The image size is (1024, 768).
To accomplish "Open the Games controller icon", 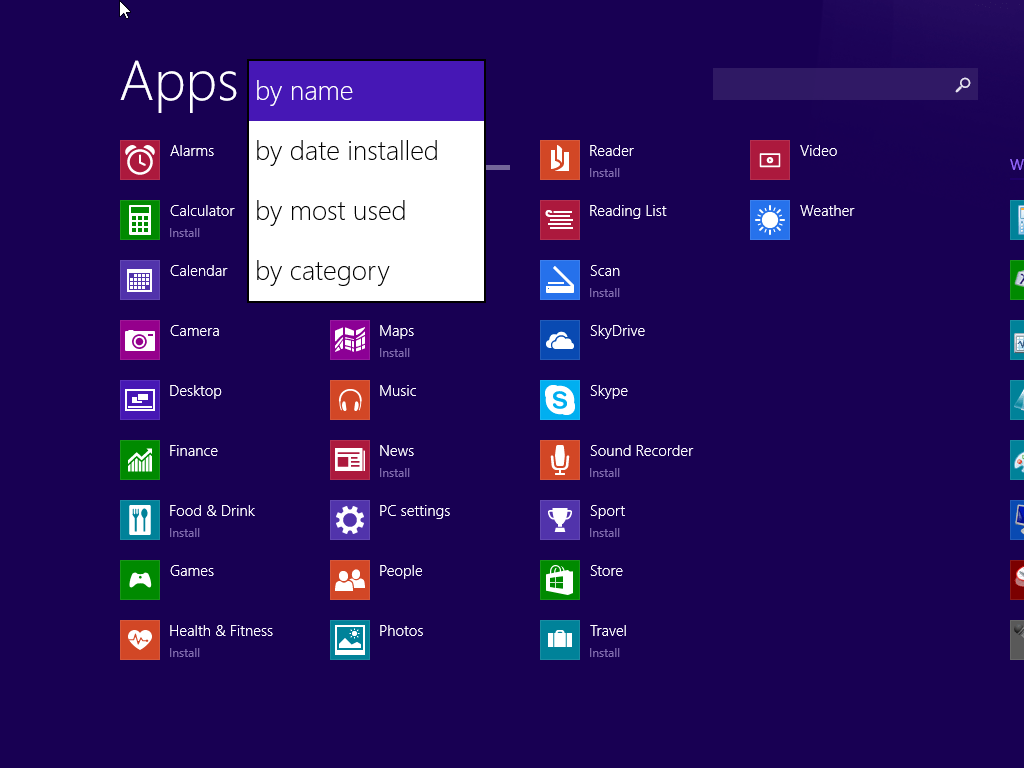I will pyautogui.click(x=140, y=581).
